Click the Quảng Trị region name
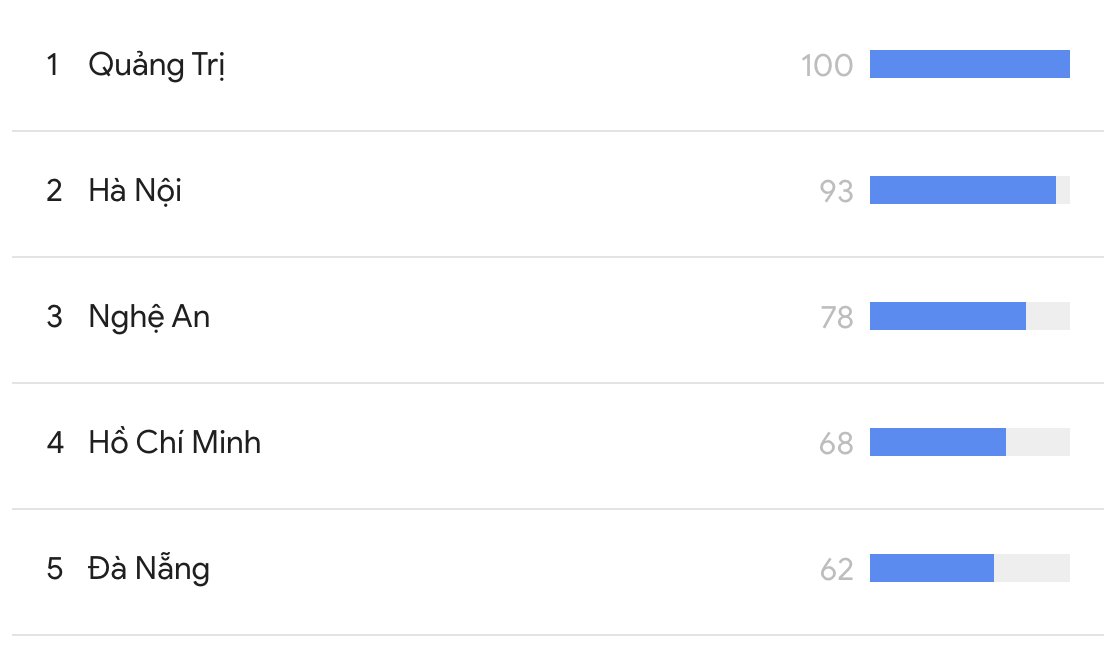This screenshot has width=1120, height=668. pyautogui.click(x=156, y=65)
